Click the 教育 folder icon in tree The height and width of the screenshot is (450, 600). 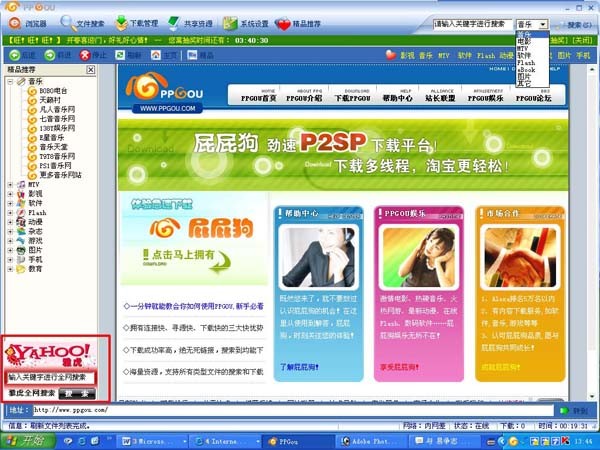21,269
